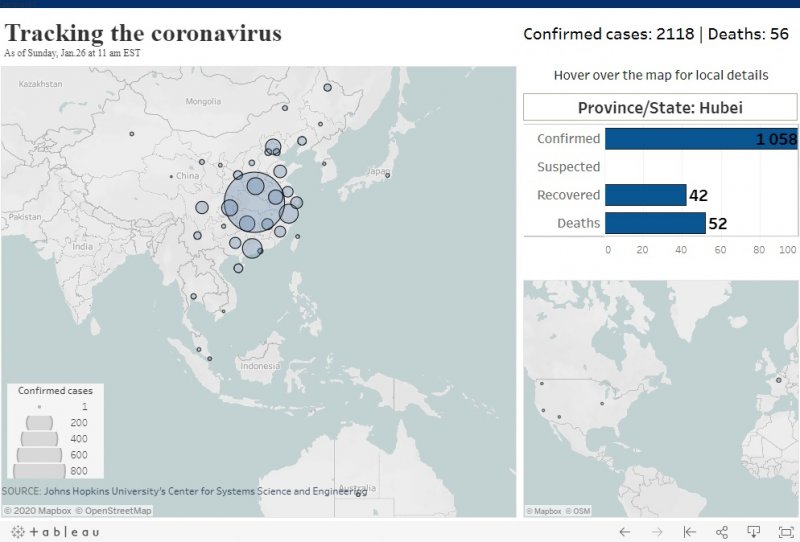This screenshot has height=542, width=800.
Task: Click the Deaths bar showing 52
Action: coord(655,223)
